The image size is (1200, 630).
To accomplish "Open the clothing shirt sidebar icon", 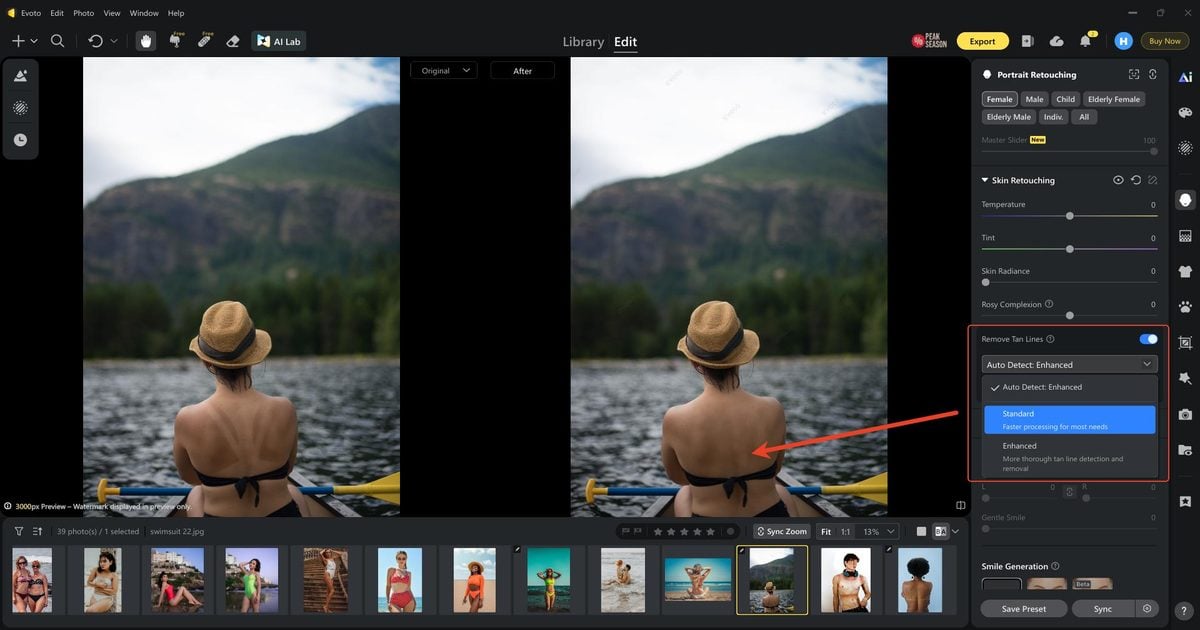I will (1185, 271).
